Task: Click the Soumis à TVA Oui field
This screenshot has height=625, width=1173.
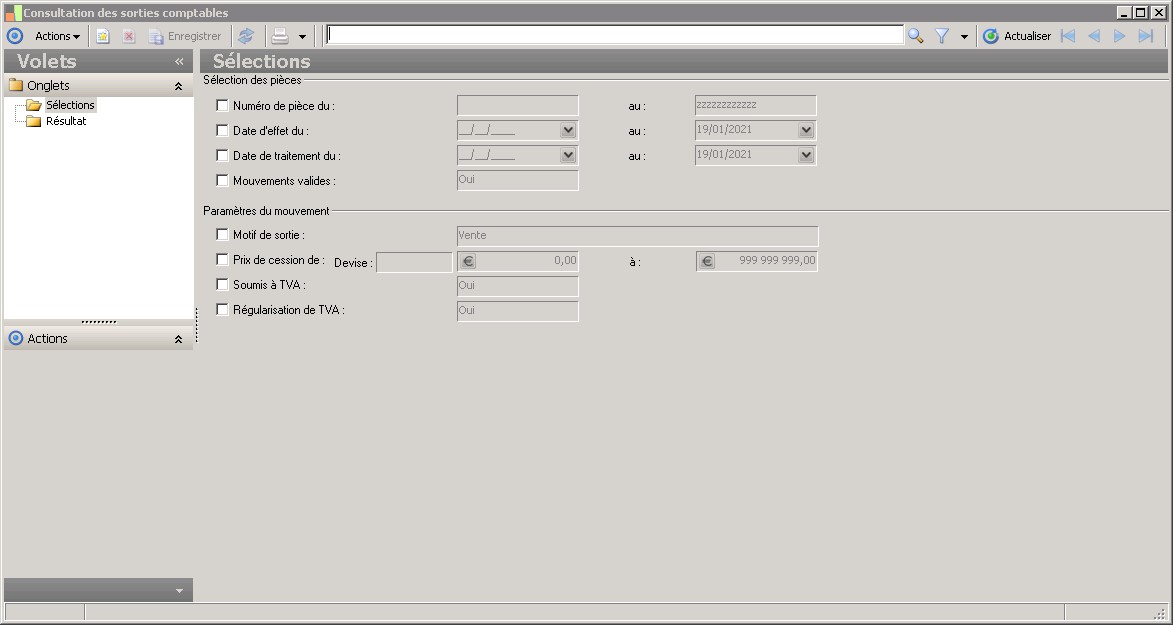Action: (x=518, y=286)
